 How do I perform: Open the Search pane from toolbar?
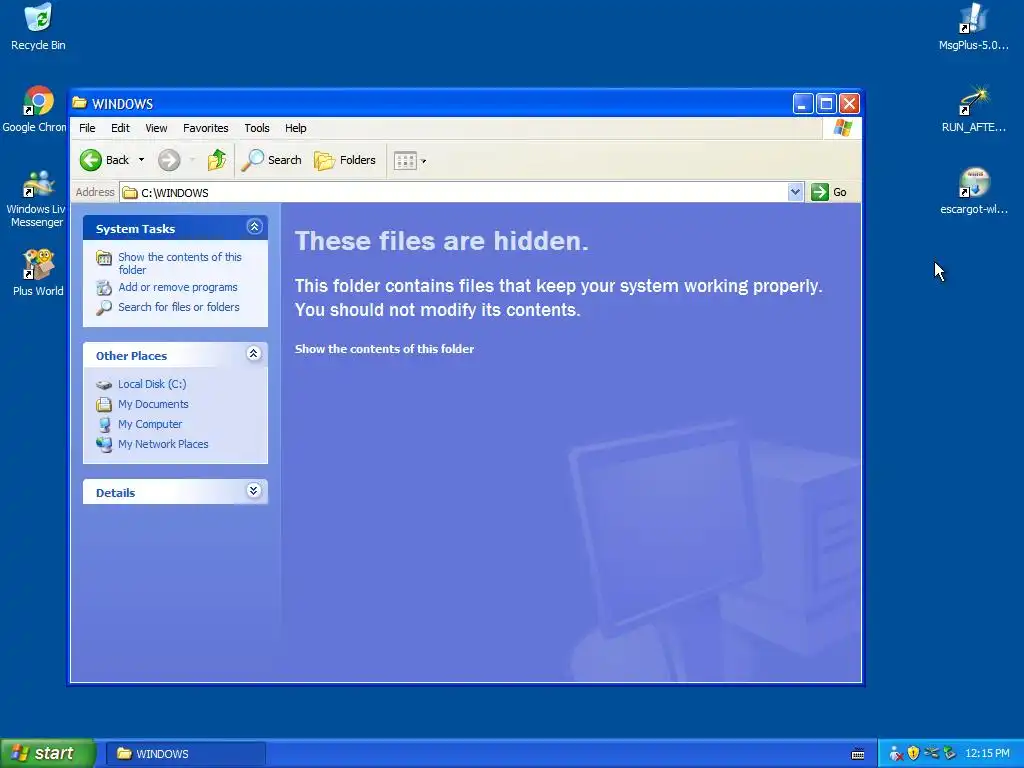tap(271, 160)
